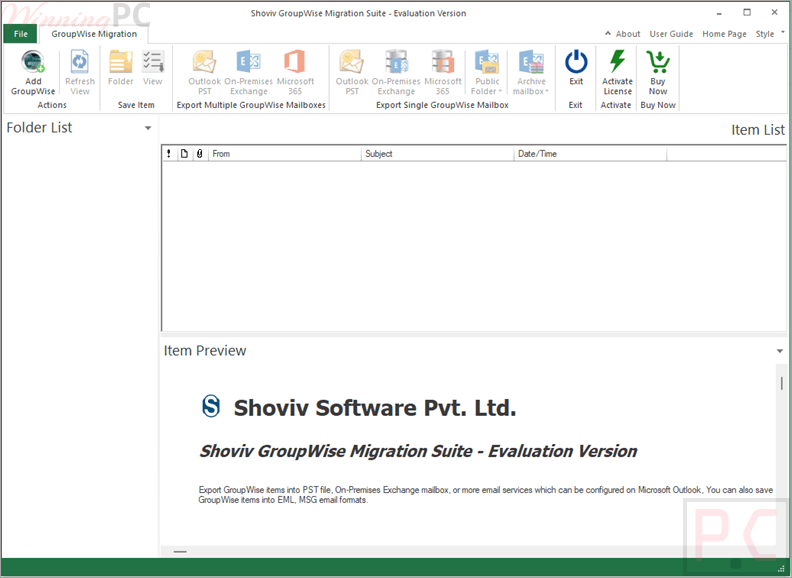The image size is (792, 578).
Task: Click the Buy Now cart icon
Action: coord(658,62)
